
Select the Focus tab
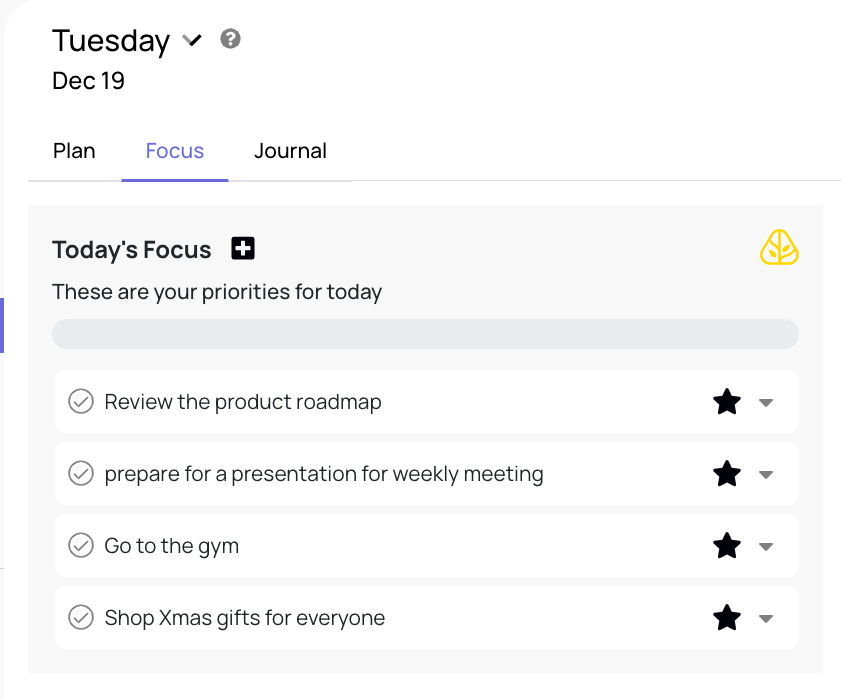tap(175, 151)
